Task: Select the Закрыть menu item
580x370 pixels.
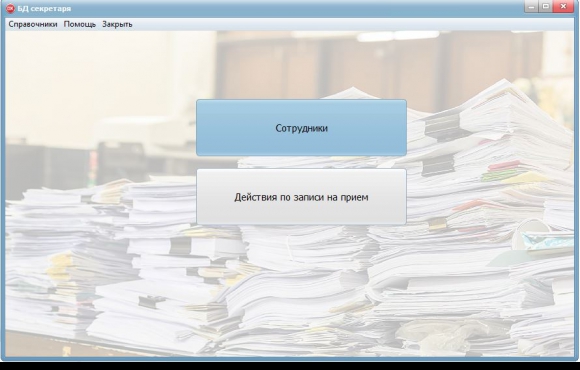Action: (x=117, y=24)
